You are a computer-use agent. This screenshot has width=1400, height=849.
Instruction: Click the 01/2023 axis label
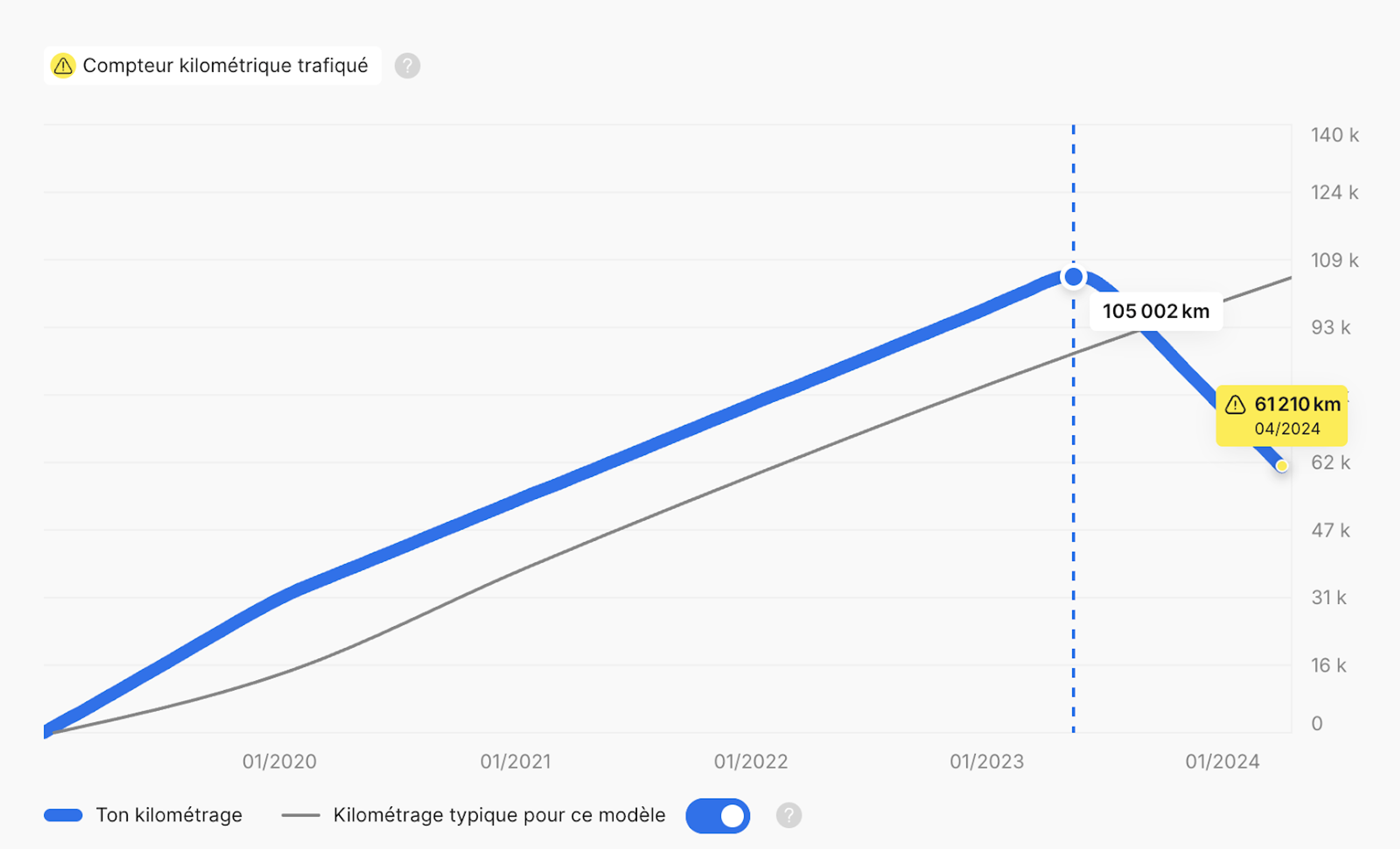pos(987,761)
